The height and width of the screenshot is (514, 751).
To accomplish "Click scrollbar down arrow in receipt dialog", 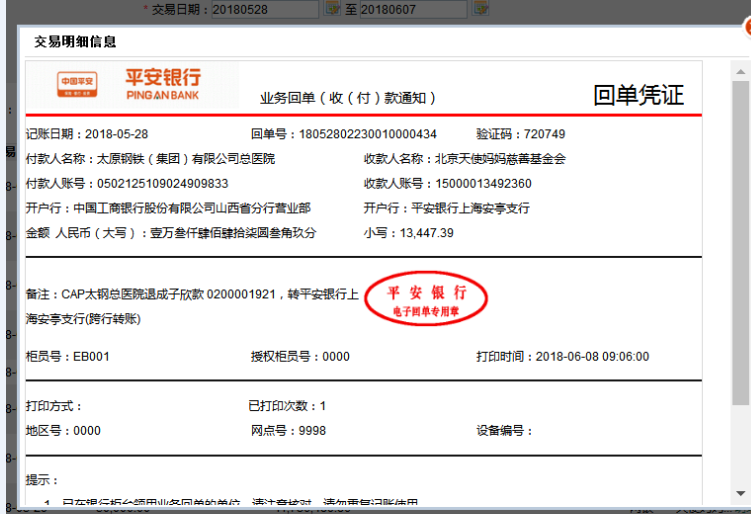I will [x=740, y=493].
